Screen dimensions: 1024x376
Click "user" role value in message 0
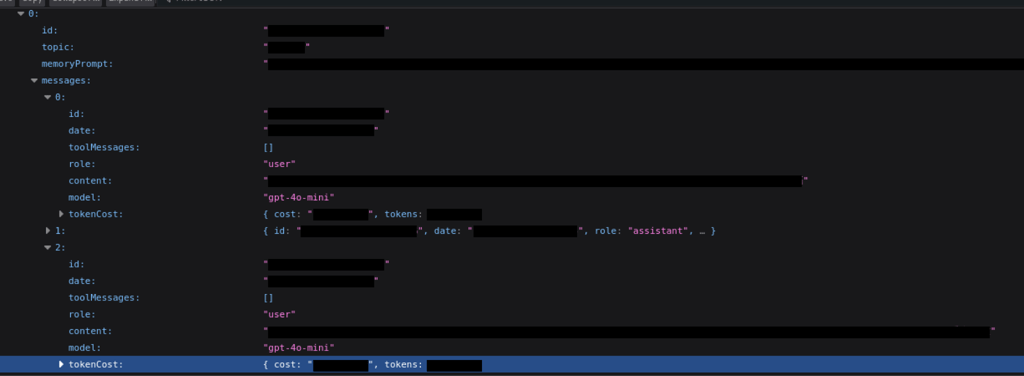pyautogui.click(x=280, y=164)
